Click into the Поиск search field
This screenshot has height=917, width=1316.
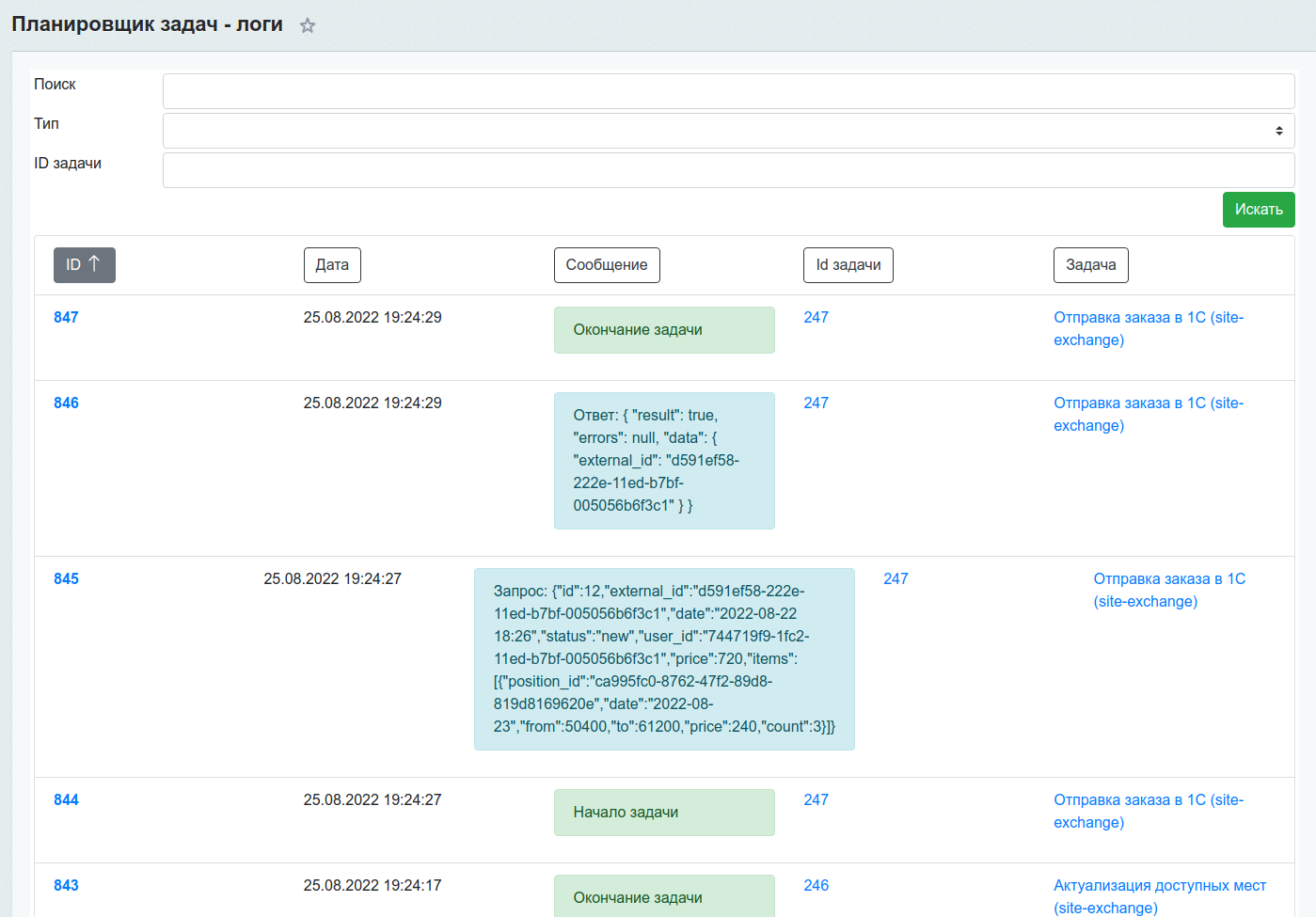(x=728, y=91)
